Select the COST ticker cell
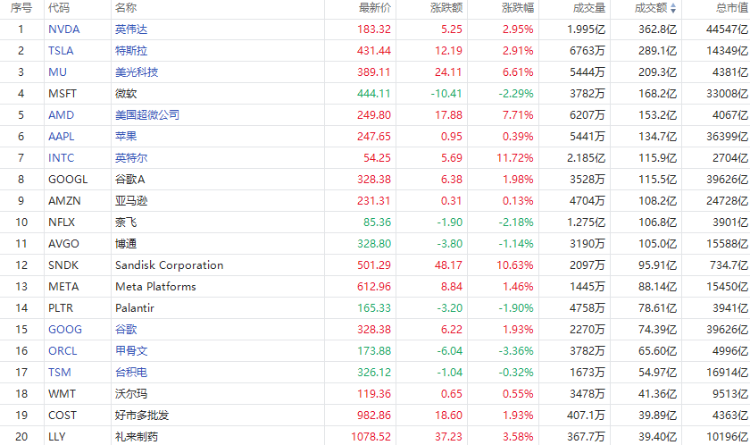 pyautogui.click(x=62, y=415)
